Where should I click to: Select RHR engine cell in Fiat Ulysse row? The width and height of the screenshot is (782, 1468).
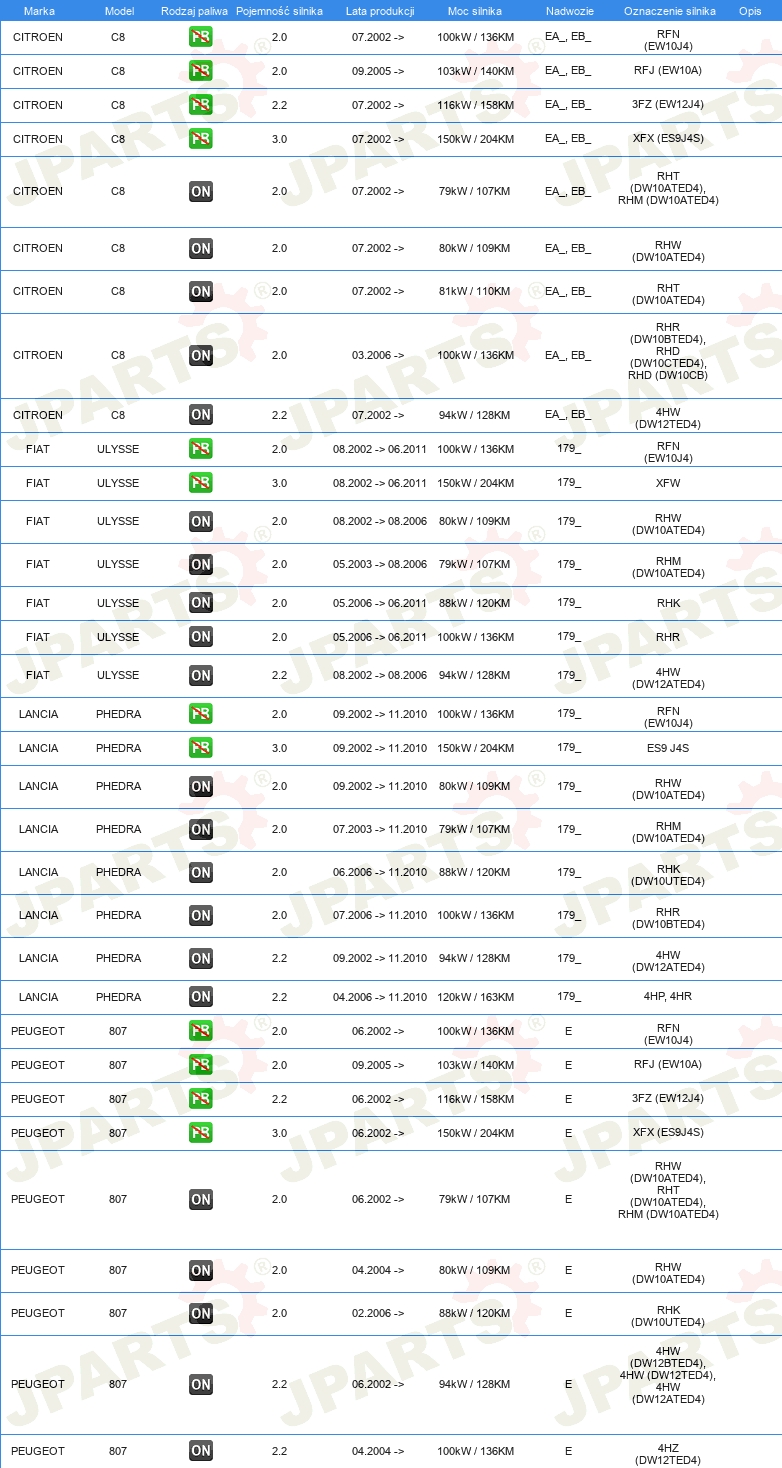[x=668, y=637]
